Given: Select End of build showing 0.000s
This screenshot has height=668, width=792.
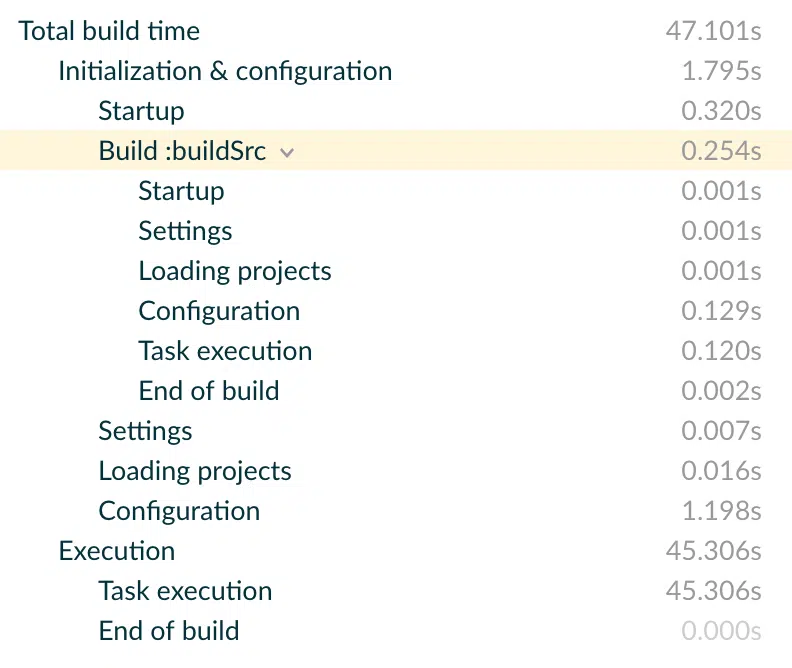Looking at the screenshot, I should 396,631.
